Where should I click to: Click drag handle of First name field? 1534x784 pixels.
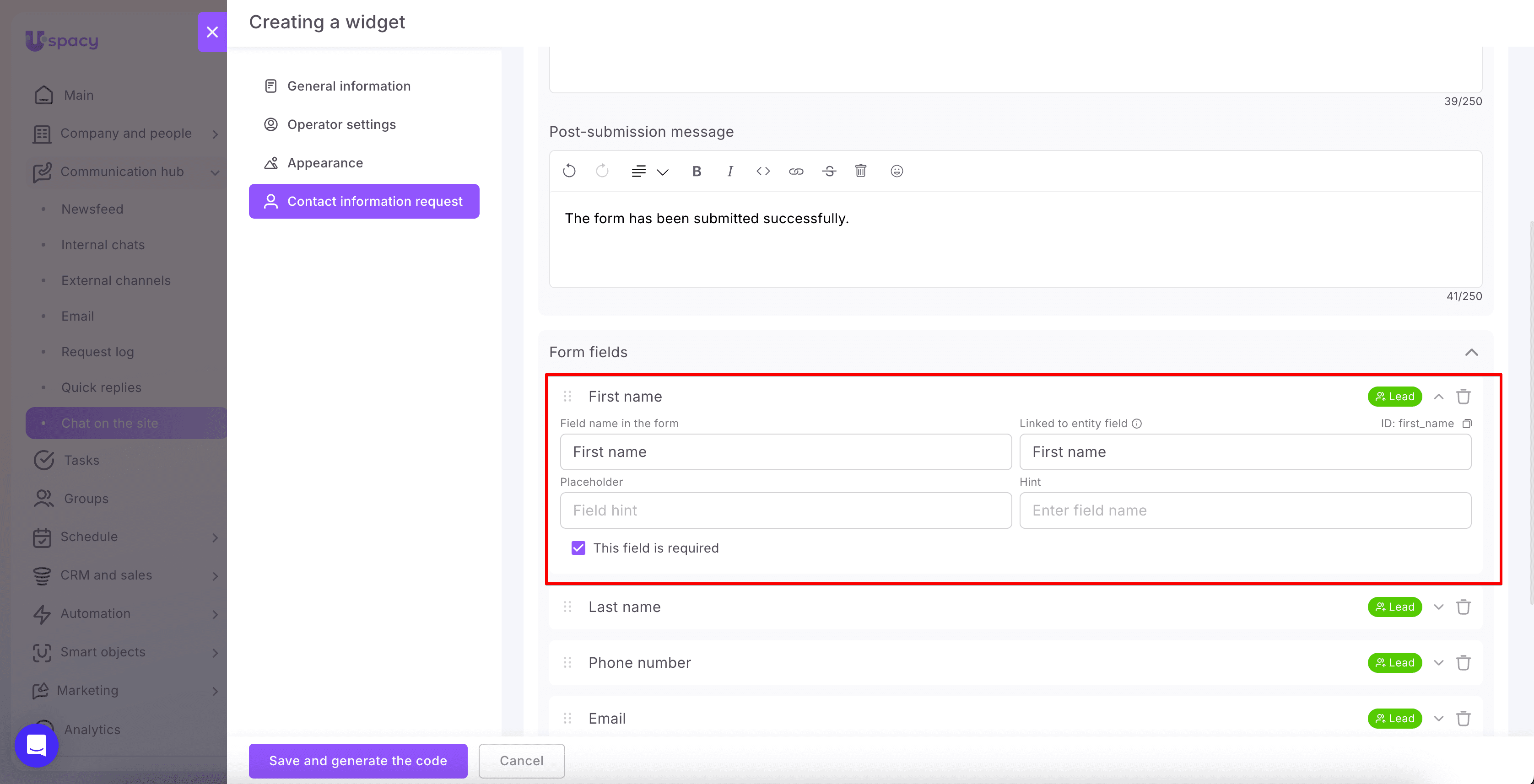tap(567, 397)
